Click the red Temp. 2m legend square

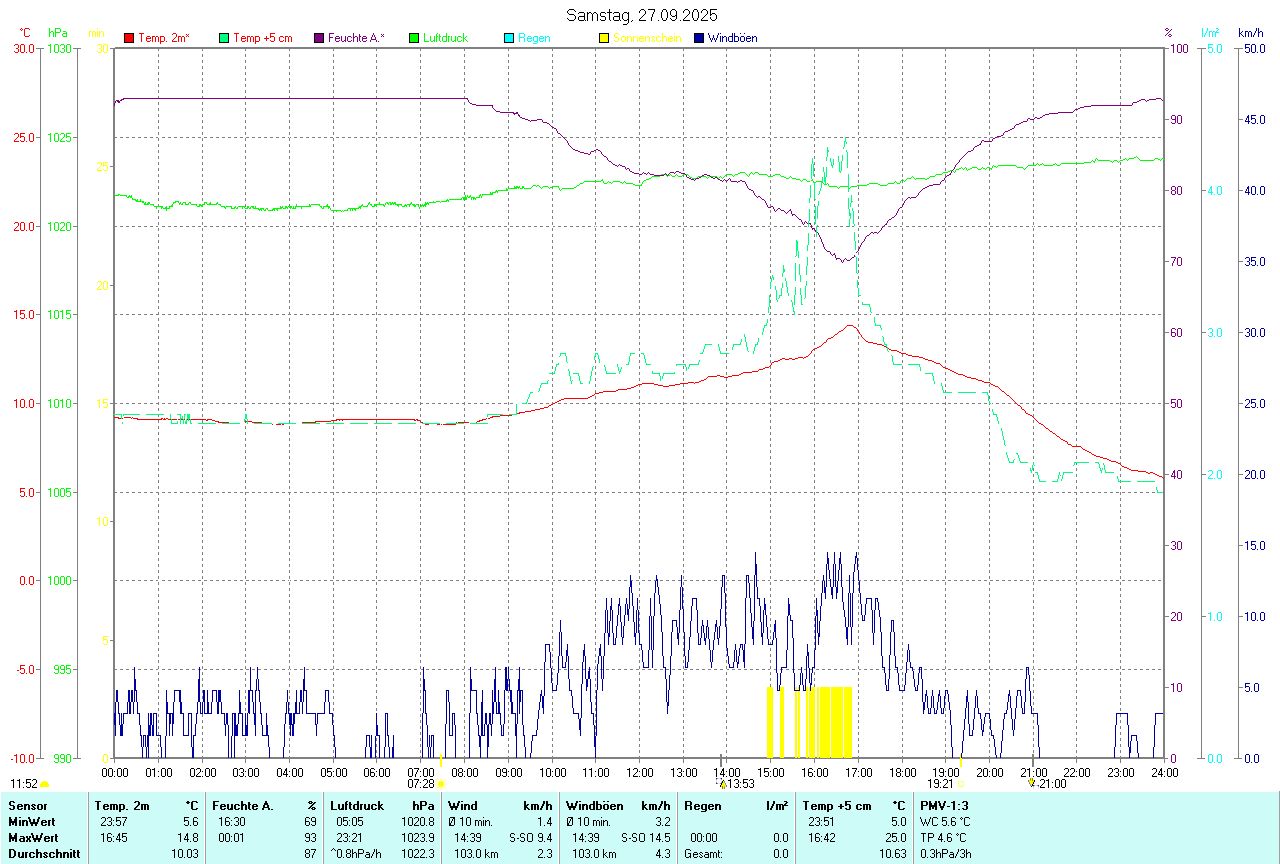tap(129, 38)
